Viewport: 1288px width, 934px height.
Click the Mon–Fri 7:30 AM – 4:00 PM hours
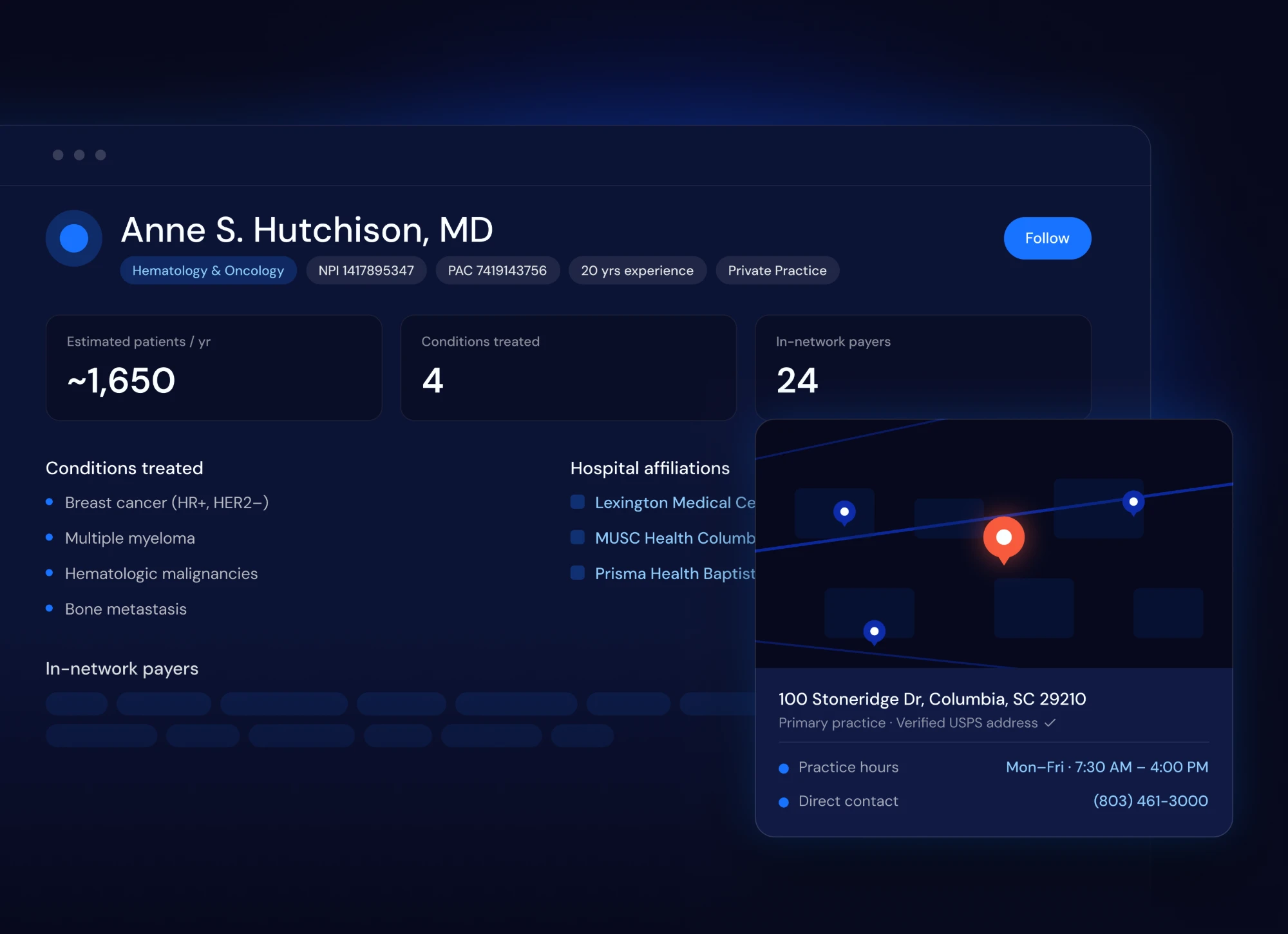point(1107,767)
